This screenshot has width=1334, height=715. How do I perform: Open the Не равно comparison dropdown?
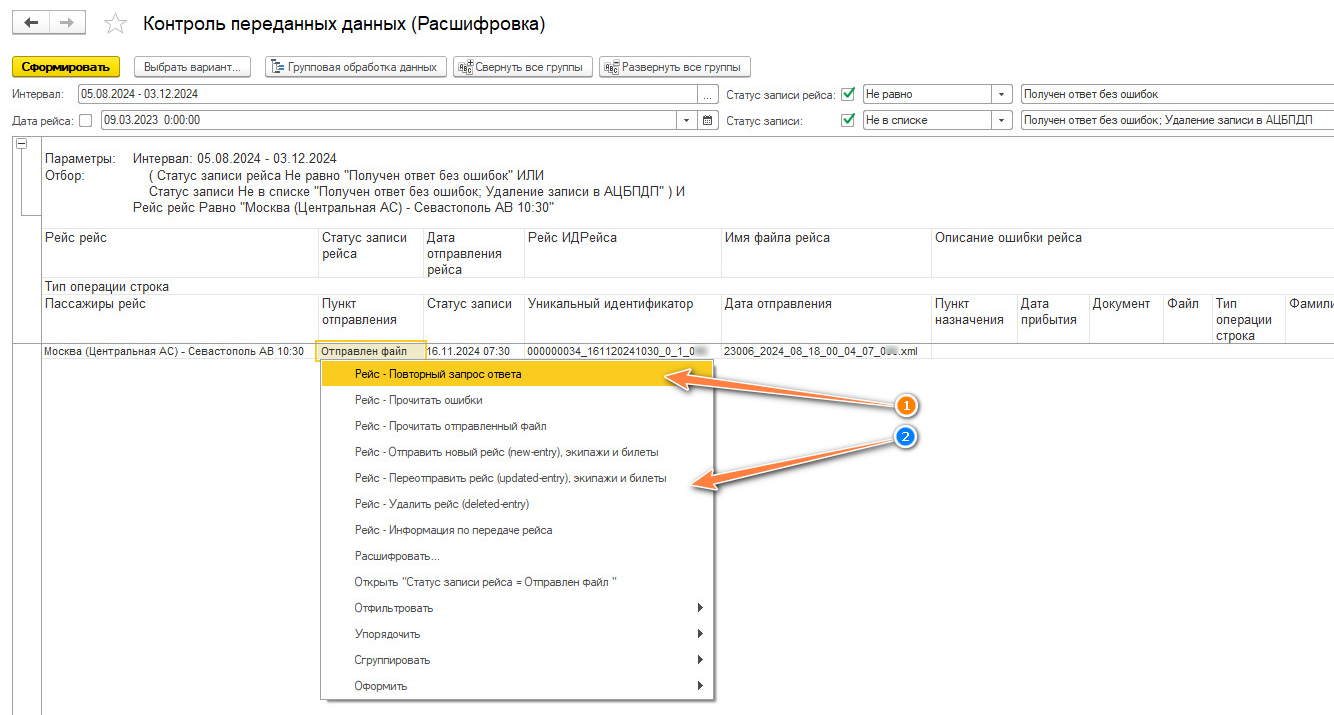tap(1001, 94)
